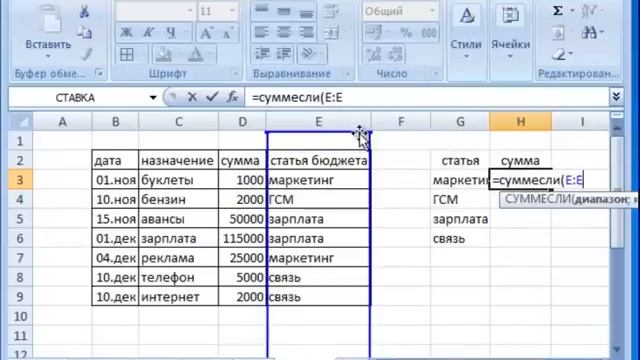Click the cell borders icon
Image resolution: width=640 pixels, height=360 pixels.
[x=127, y=54]
